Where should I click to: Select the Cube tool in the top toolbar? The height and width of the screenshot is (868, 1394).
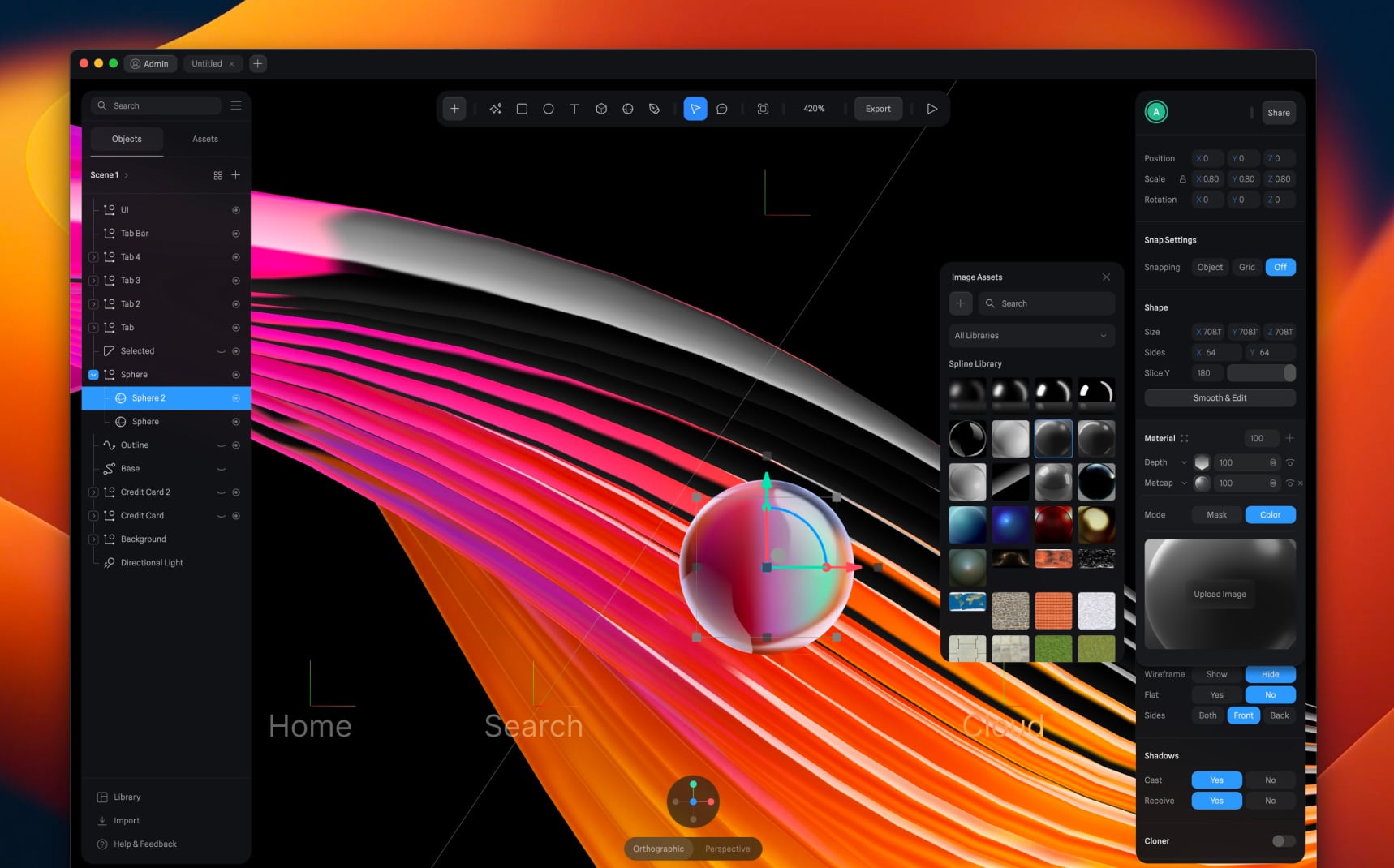pos(600,108)
